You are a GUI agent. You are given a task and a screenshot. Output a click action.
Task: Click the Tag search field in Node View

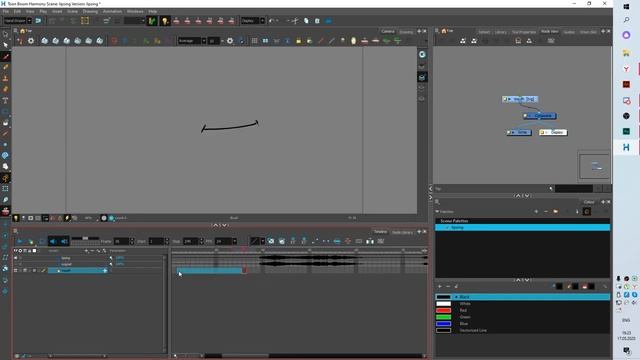(x=573, y=189)
